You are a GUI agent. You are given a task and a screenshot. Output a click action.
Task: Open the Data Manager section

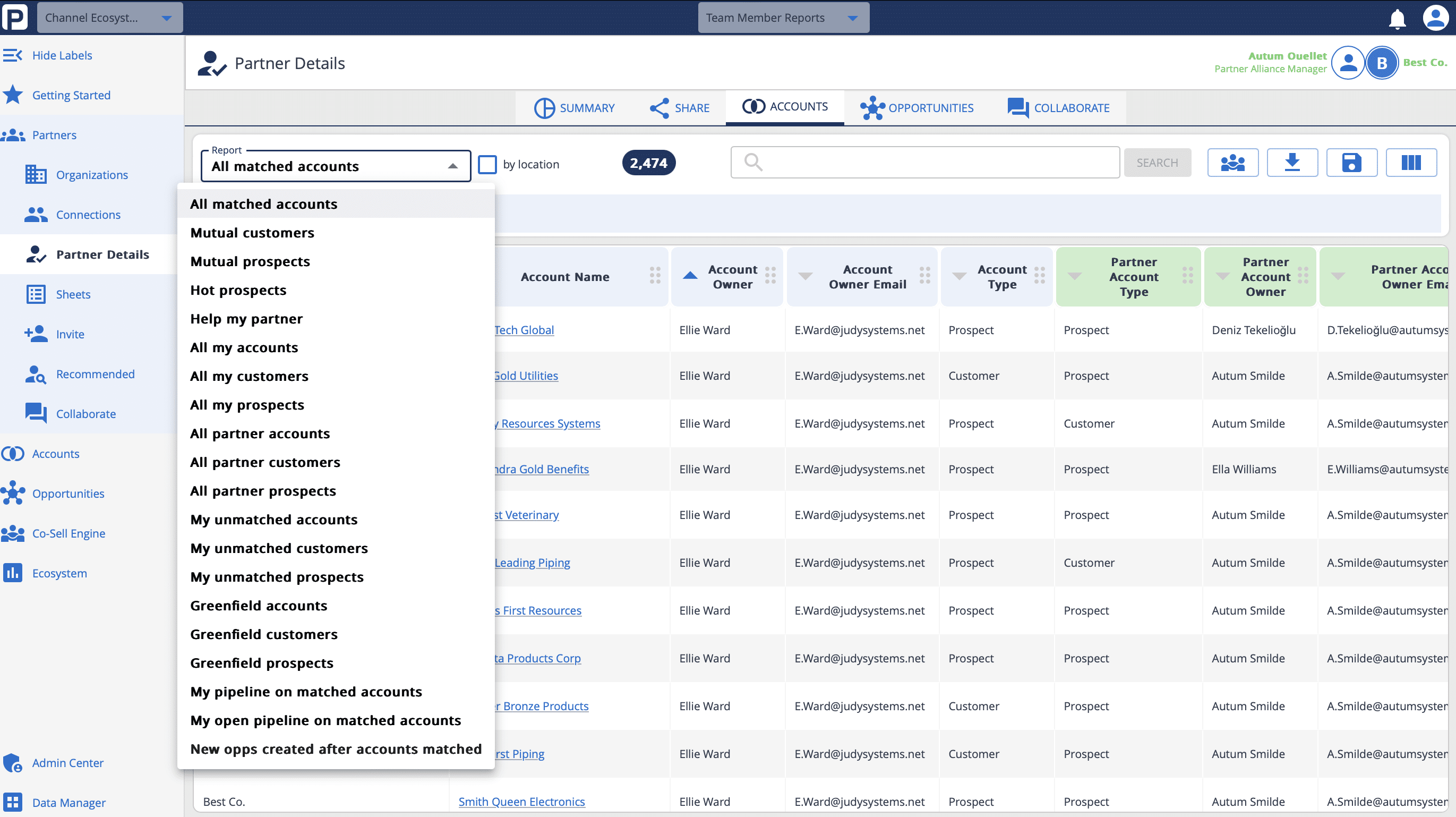point(69,802)
